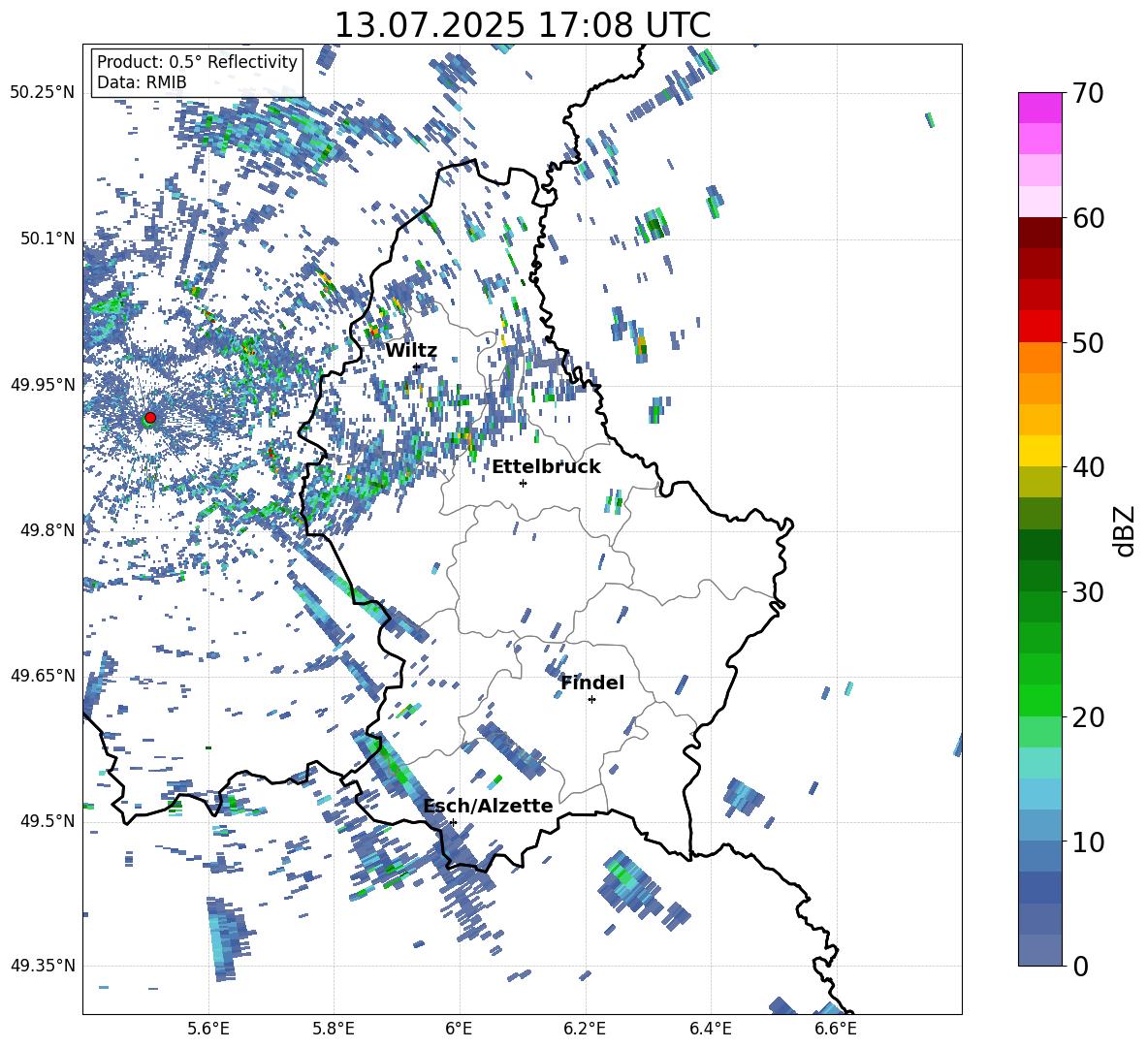
Task: Click the Ettelbruck city label
Action: [x=546, y=467]
